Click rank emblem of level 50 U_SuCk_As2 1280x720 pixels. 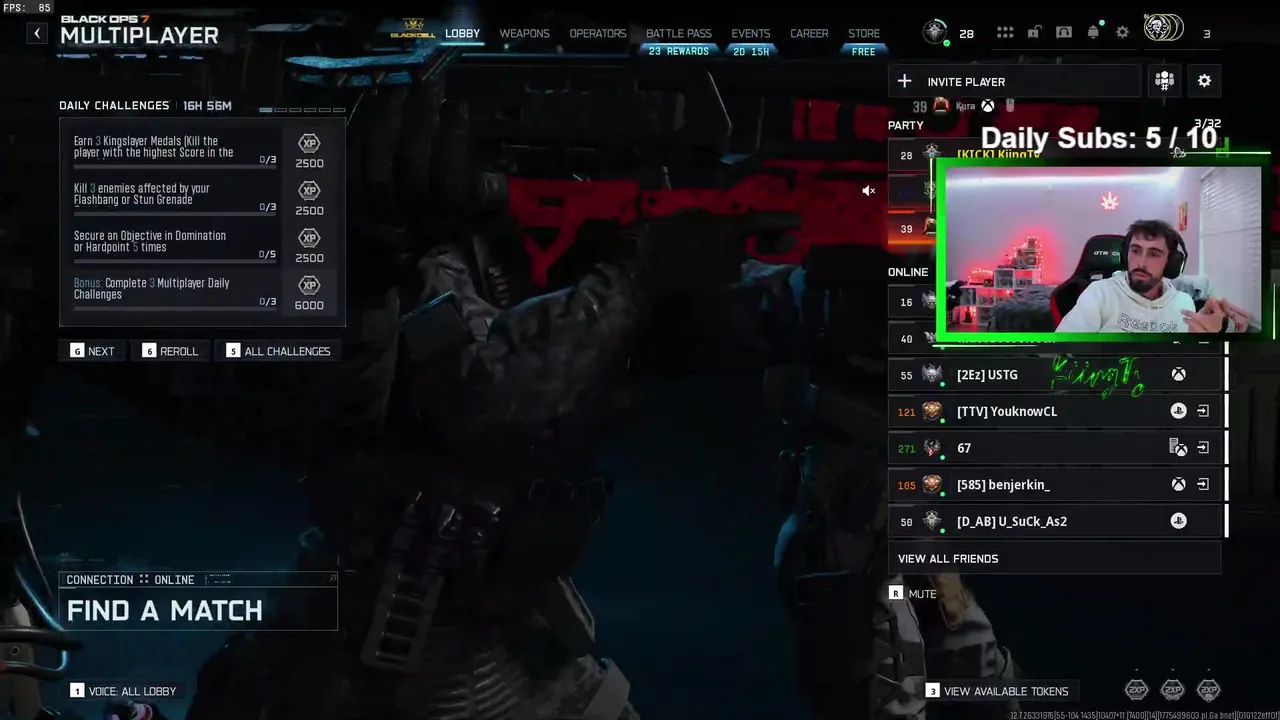(x=932, y=521)
